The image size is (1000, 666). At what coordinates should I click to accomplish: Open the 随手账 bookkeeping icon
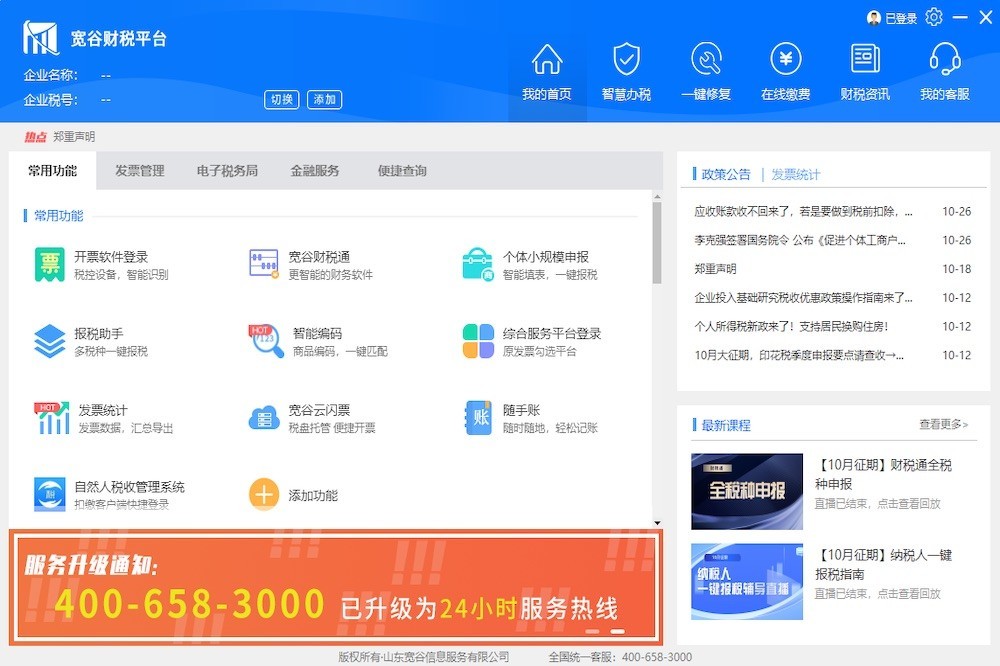(x=477, y=417)
